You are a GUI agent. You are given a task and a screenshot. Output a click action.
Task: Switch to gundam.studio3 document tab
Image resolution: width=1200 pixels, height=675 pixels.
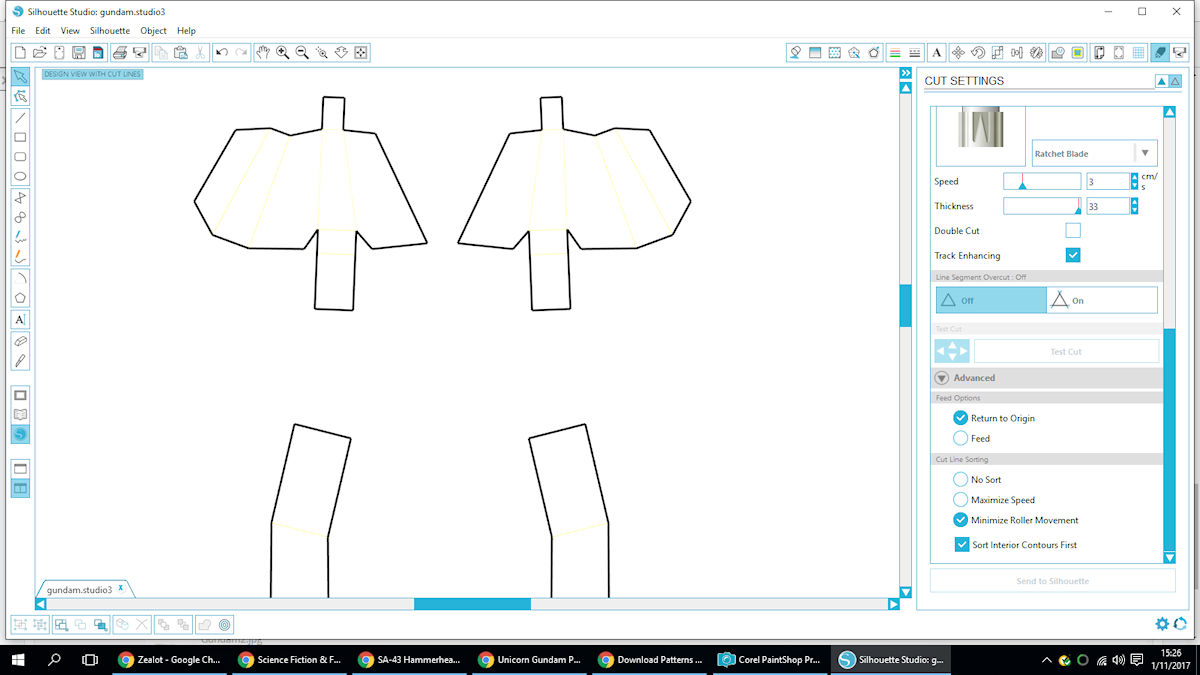point(79,590)
